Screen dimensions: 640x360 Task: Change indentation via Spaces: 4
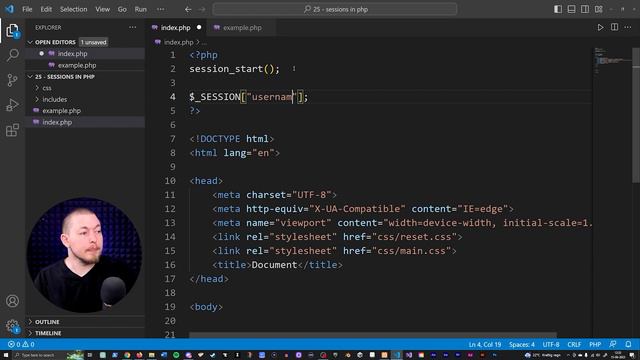[521, 344]
